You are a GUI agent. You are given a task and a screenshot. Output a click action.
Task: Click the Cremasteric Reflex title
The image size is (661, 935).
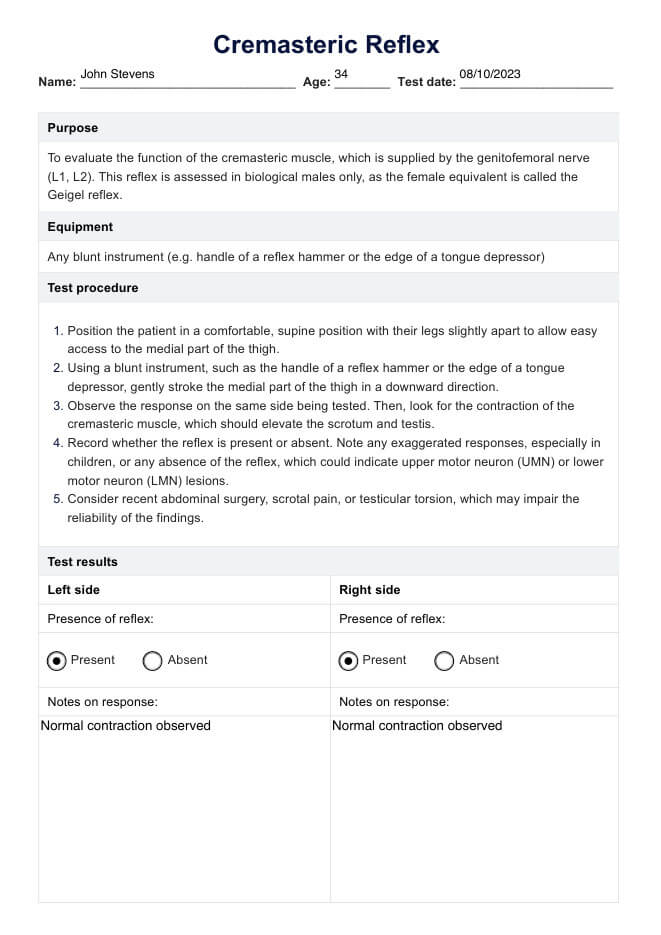(x=326, y=45)
